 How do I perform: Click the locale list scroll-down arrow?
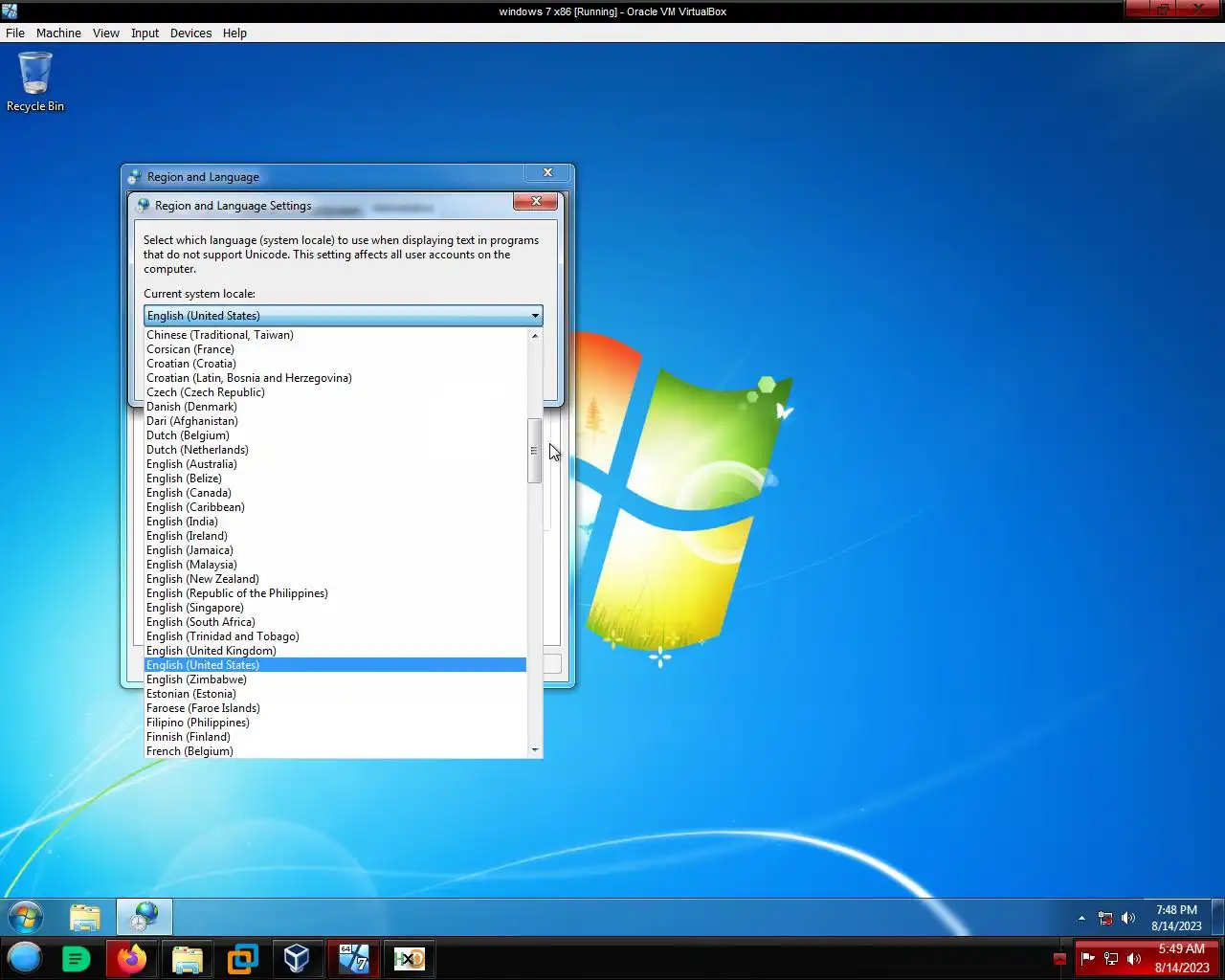coord(535,750)
